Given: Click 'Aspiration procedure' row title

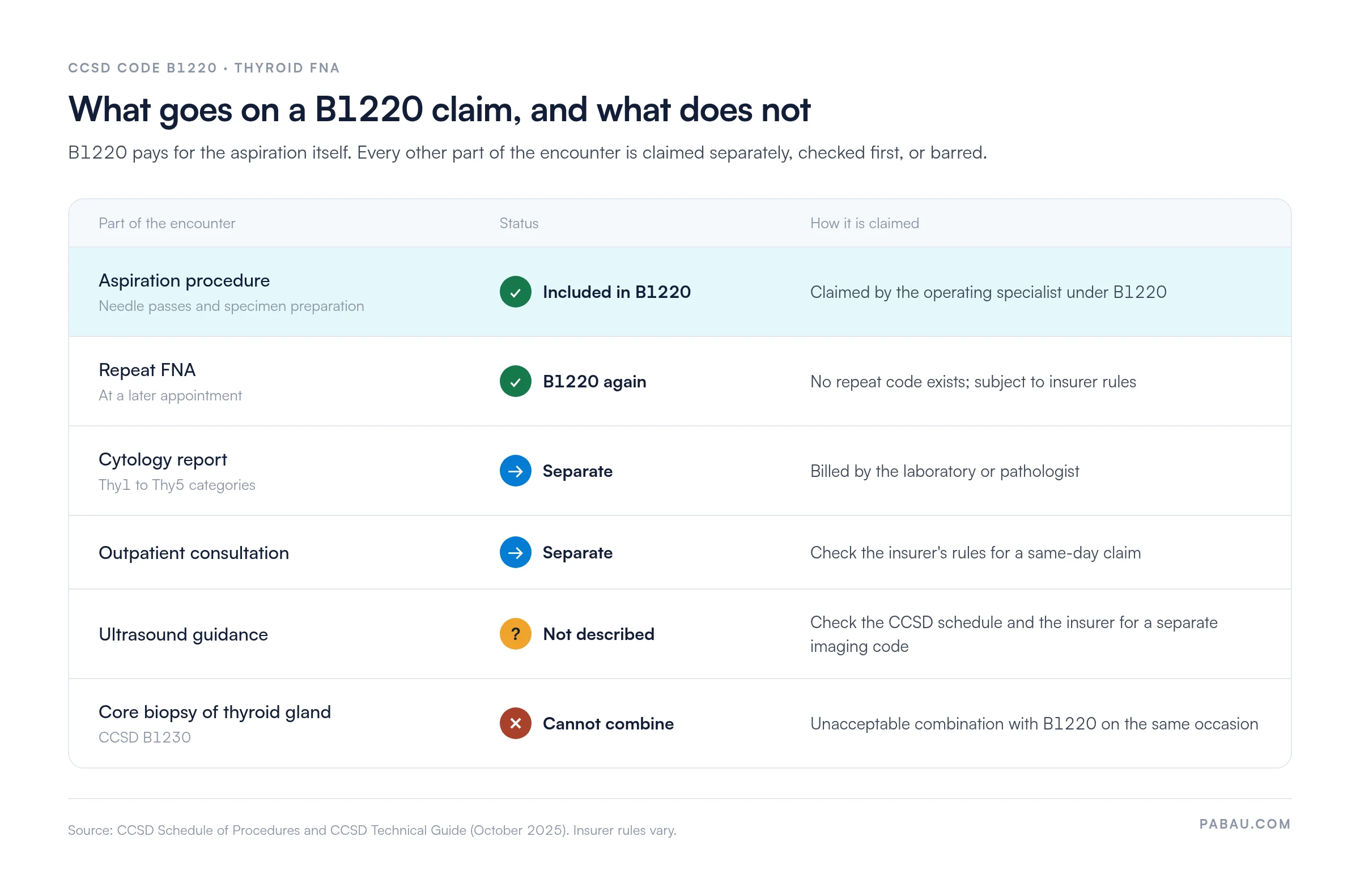Looking at the screenshot, I should coord(184,280).
